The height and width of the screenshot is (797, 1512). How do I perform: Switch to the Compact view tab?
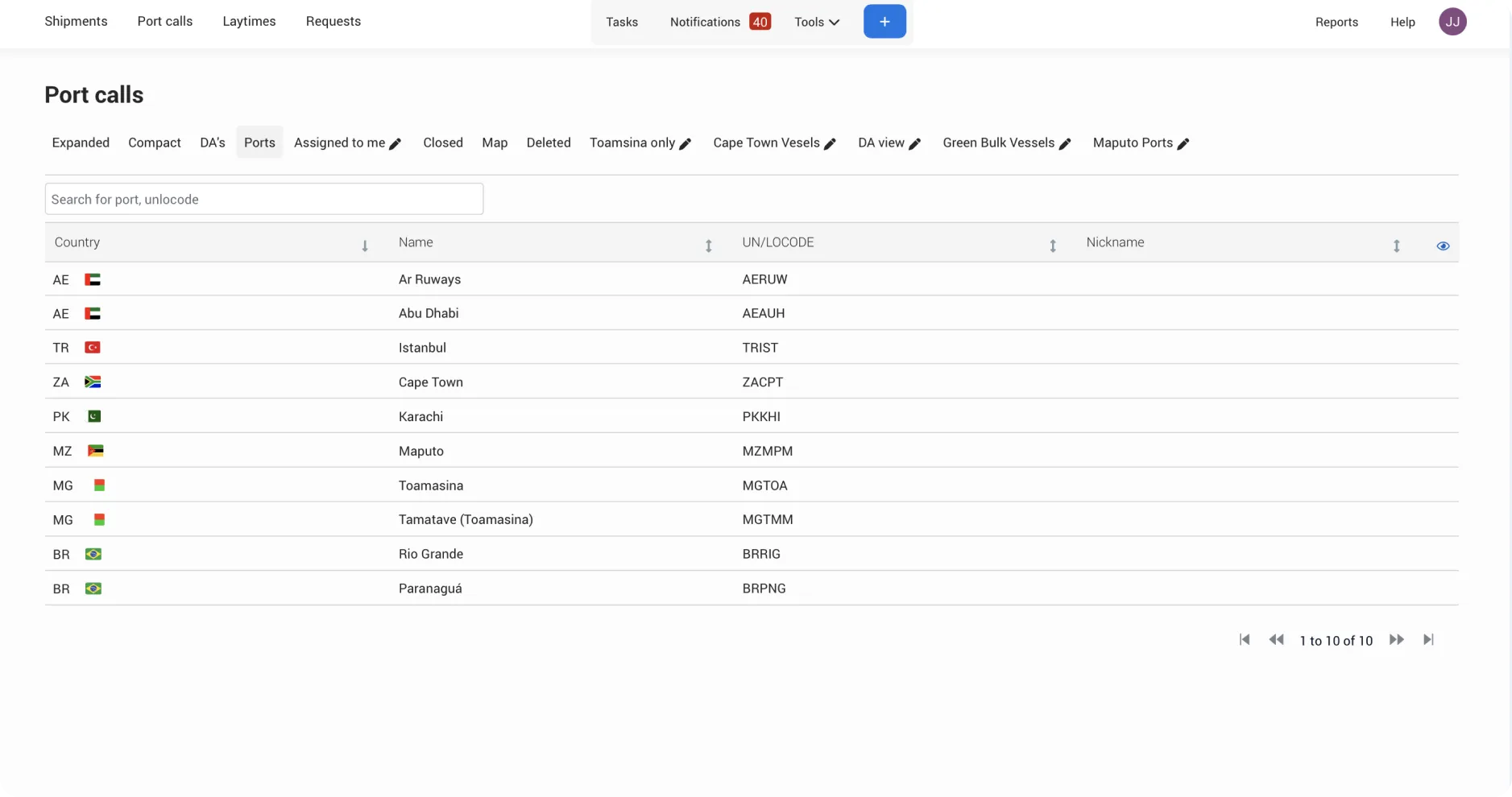tap(155, 142)
